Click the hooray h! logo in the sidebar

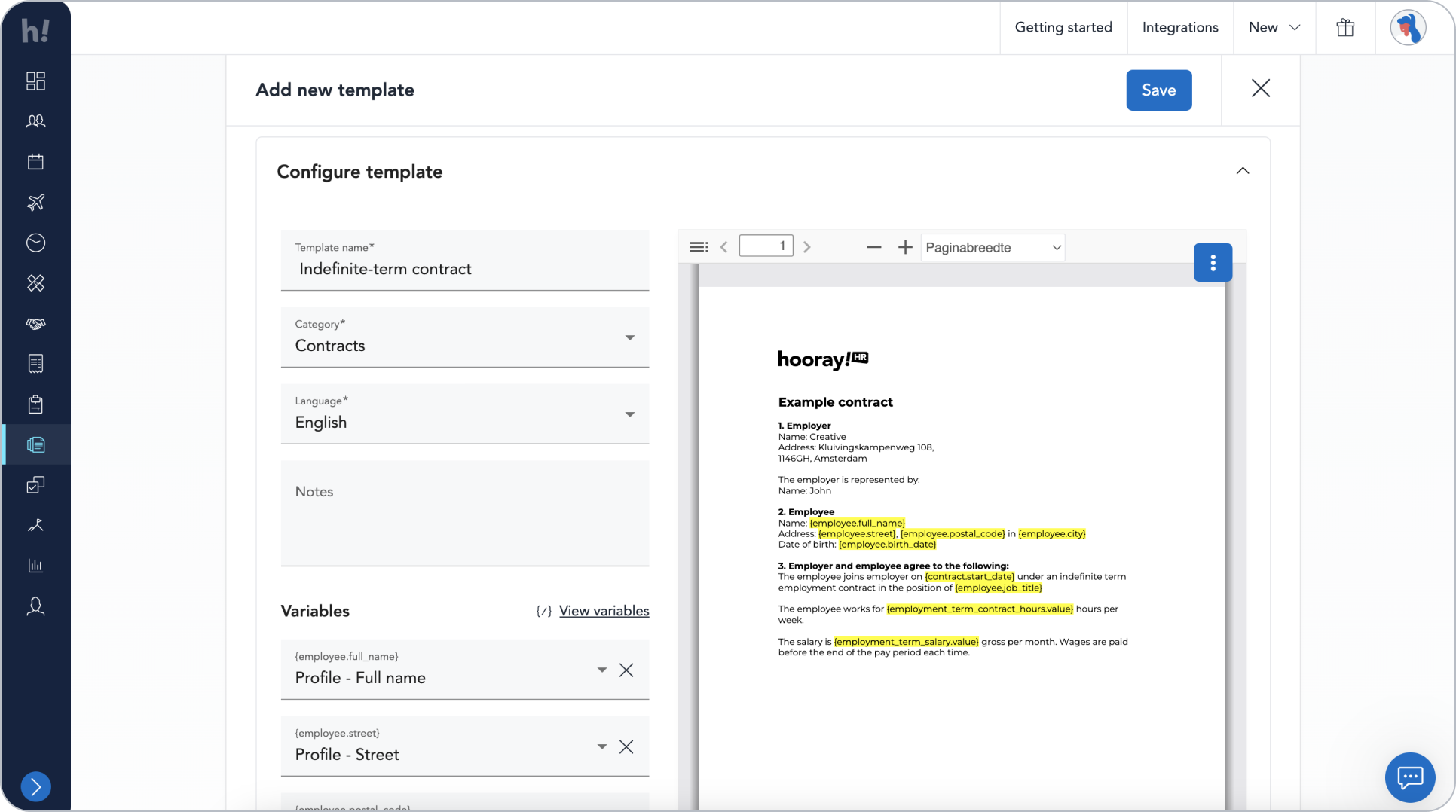tap(35, 30)
